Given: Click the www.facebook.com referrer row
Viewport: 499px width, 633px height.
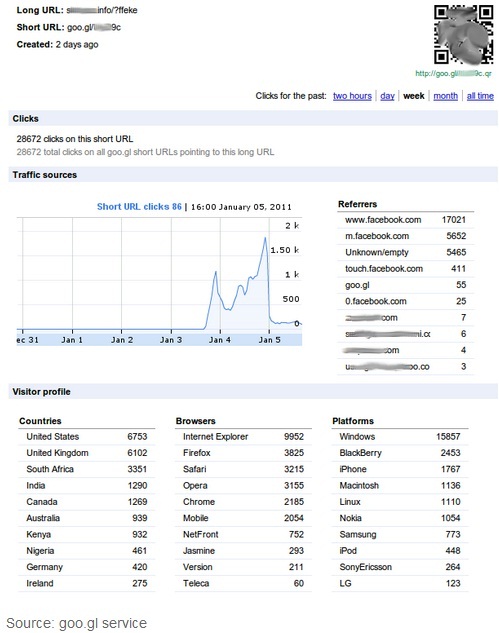Looking at the screenshot, I should point(405,220).
